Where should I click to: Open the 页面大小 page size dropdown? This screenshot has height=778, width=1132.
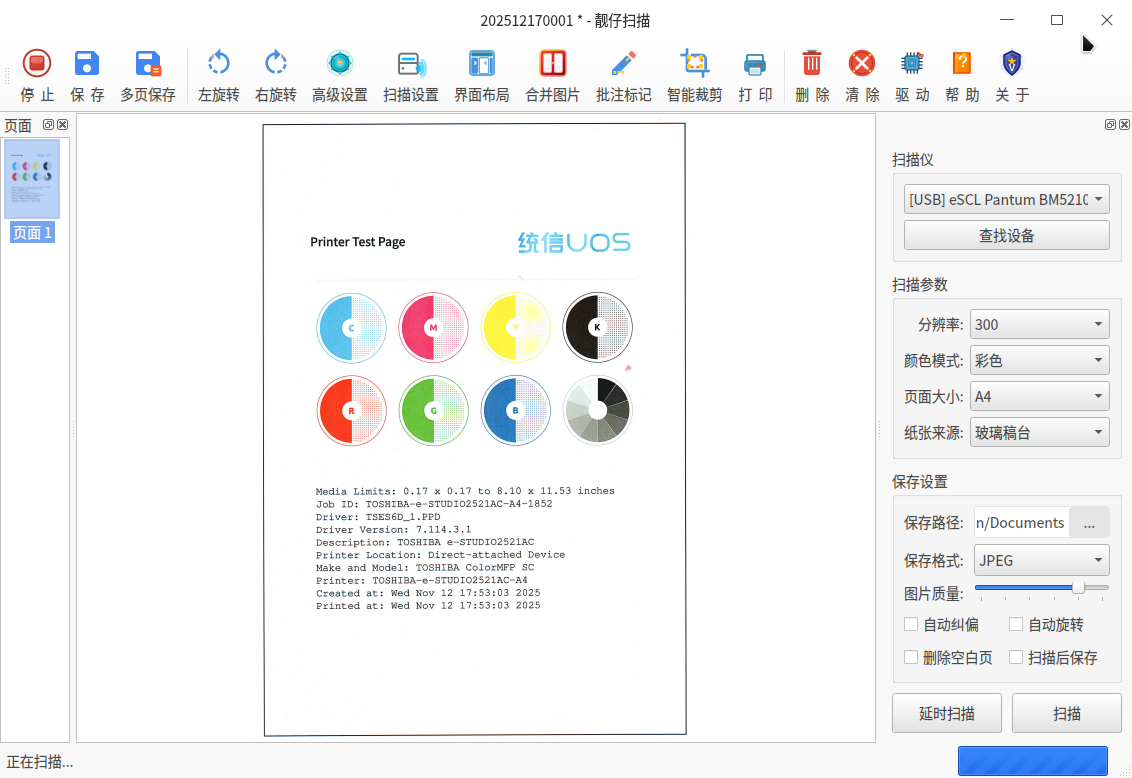click(x=1040, y=396)
